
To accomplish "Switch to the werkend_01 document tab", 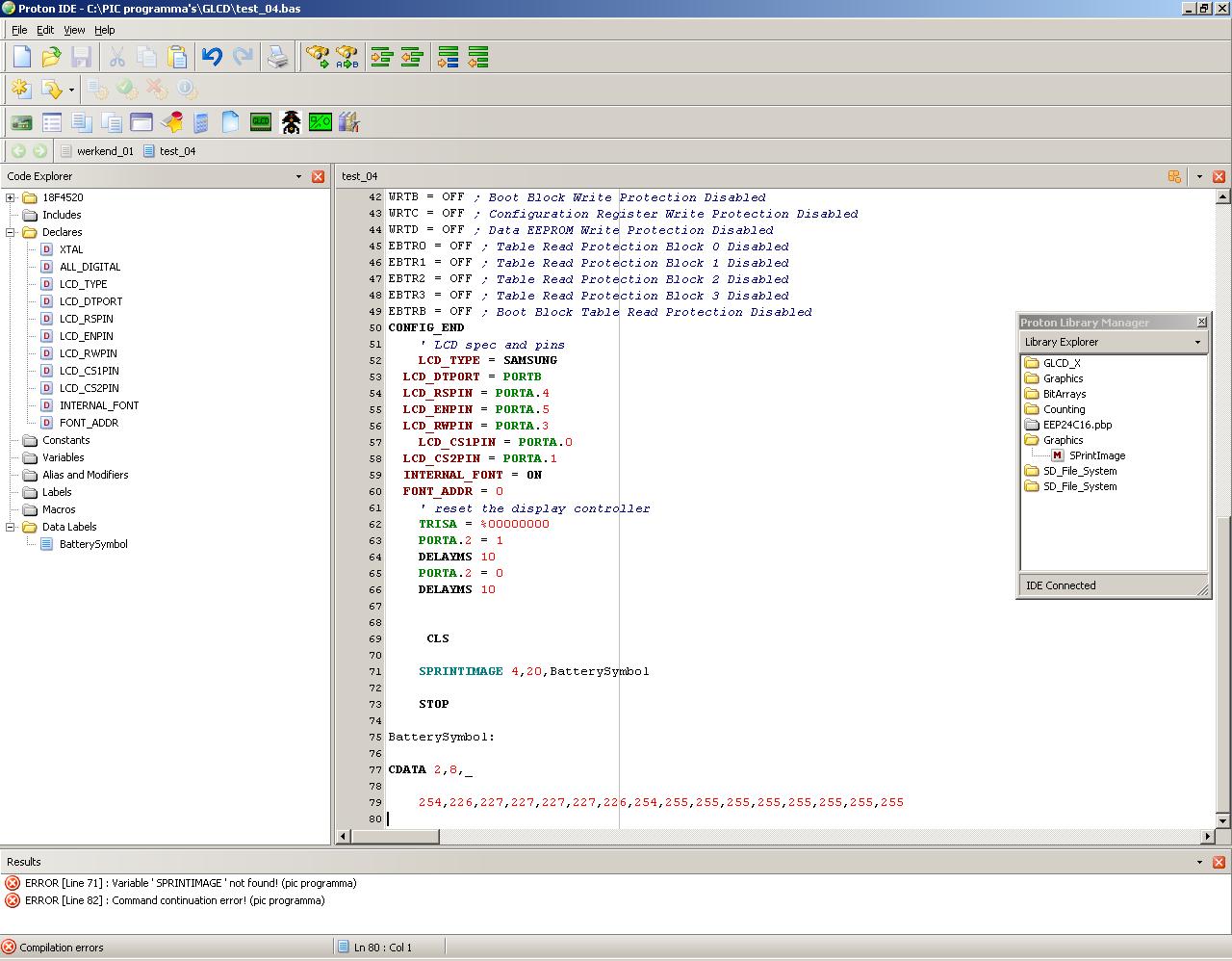I will [105, 151].
